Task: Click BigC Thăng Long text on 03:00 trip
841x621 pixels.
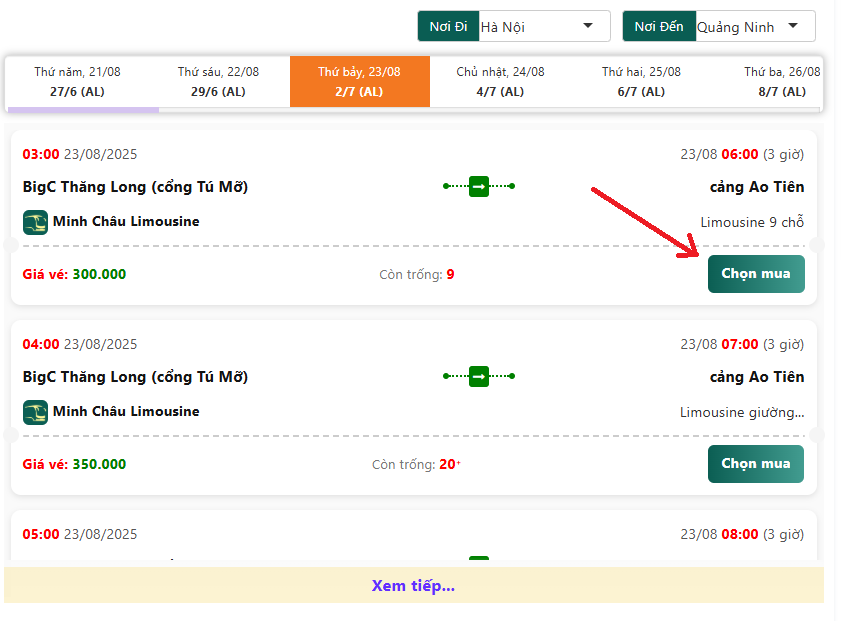Action: click(x=135, y=187)
